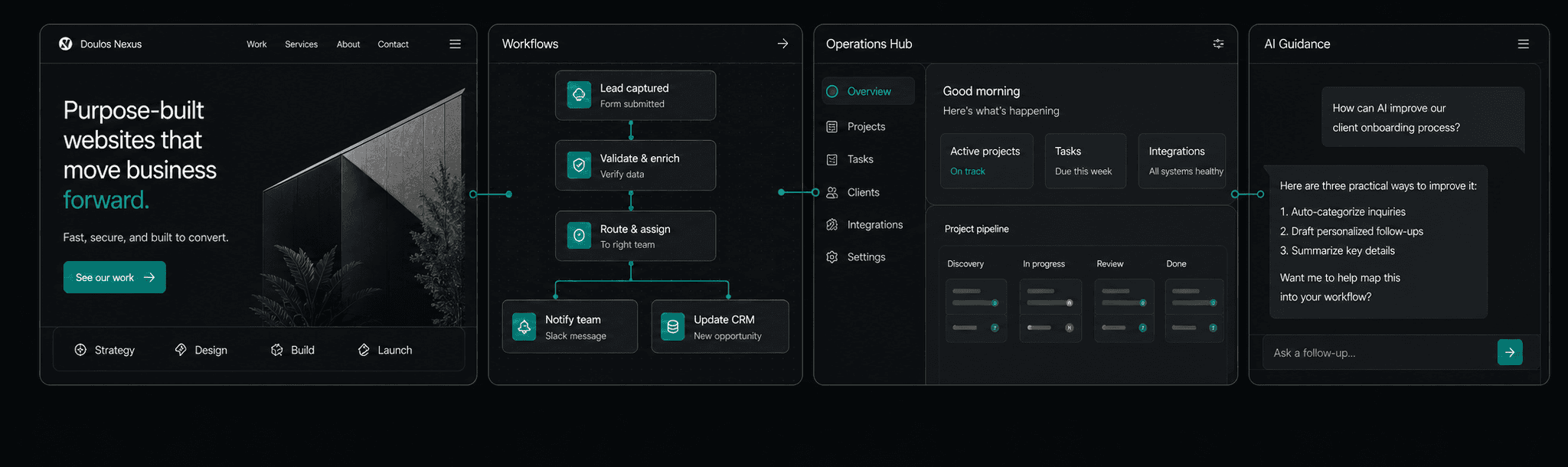Select the Validate & enrich shield icon
Image resolution: width=1568 pixels, height=467 pixels.
click(579, 165)
